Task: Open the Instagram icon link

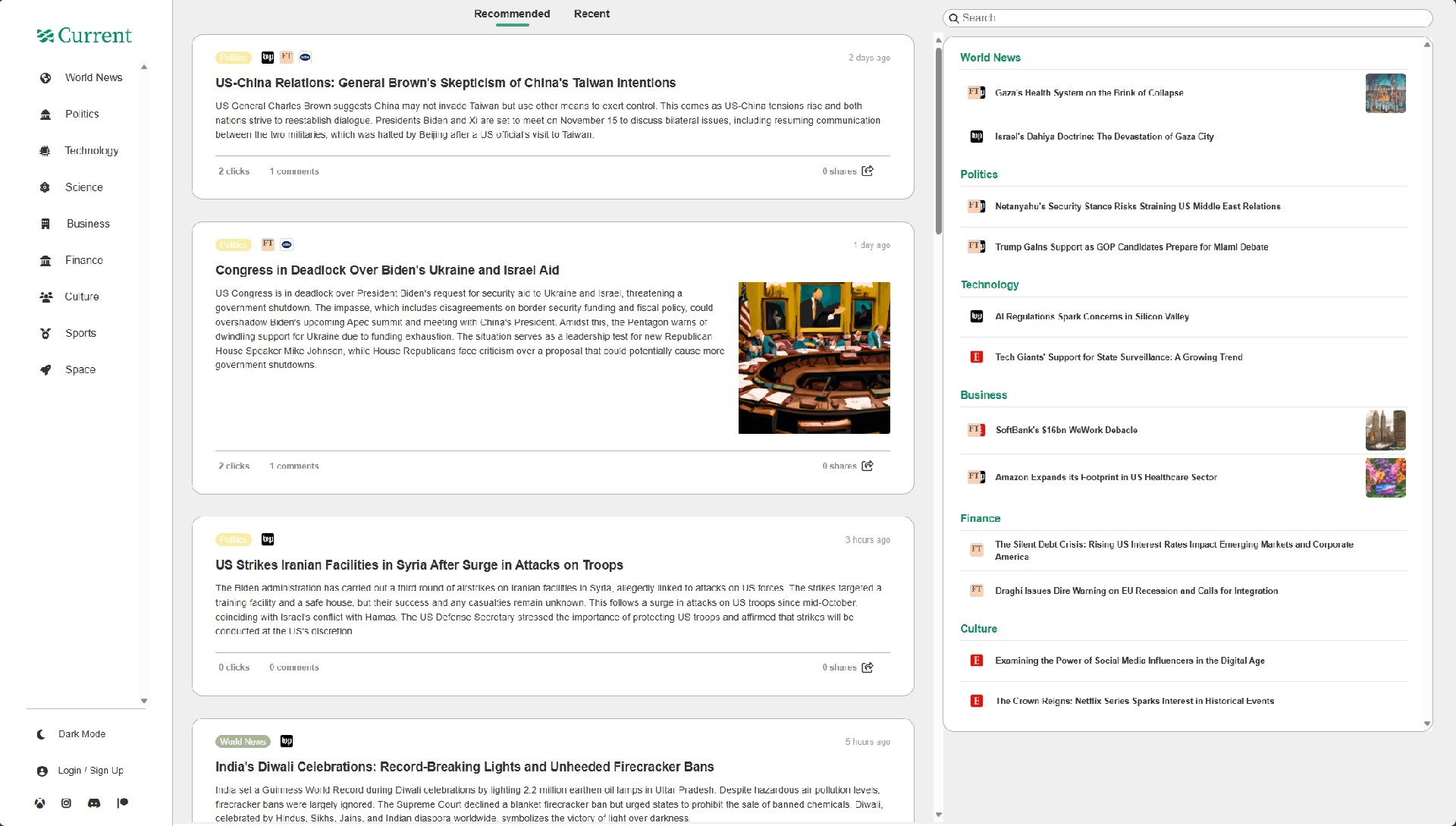Action: pos(66,803)
